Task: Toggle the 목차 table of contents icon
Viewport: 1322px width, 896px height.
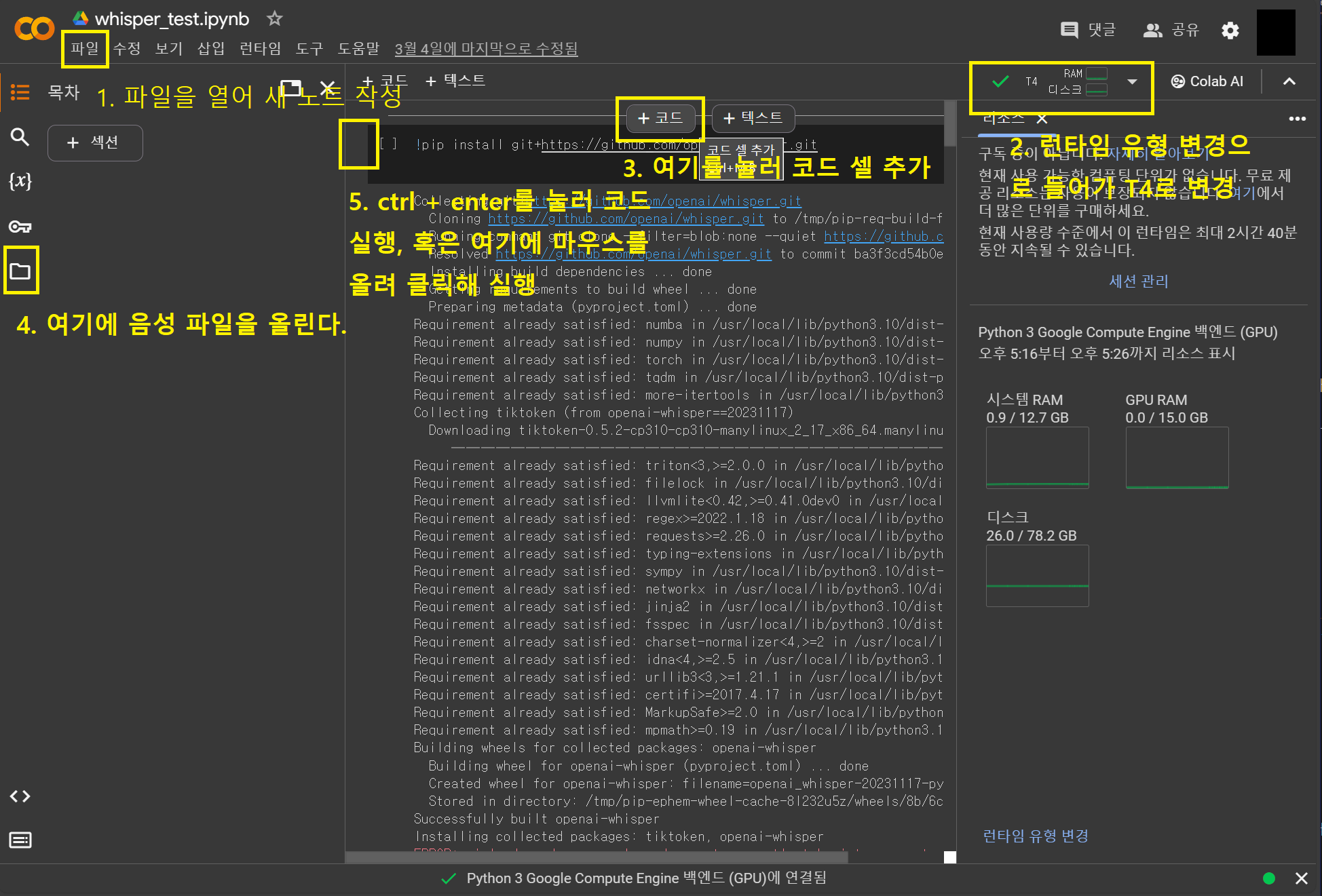Action: click(x=20, y=92)
